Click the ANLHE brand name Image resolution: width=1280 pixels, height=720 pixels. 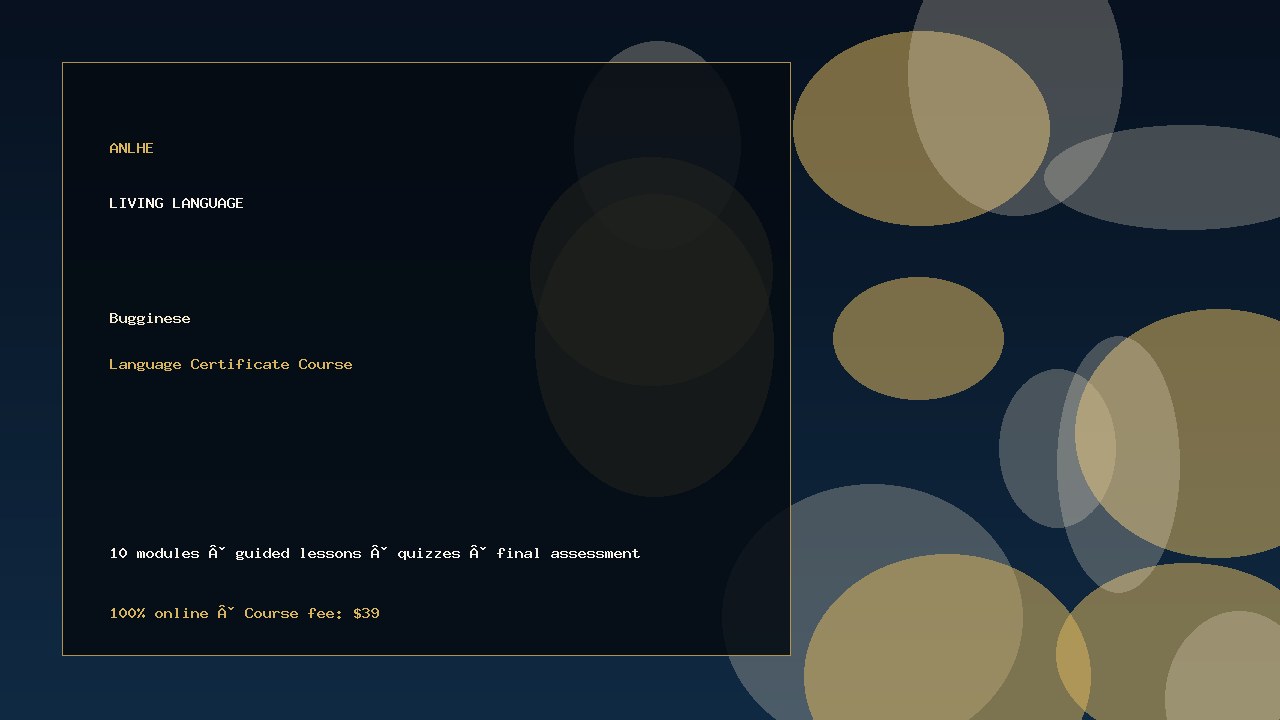pos(131,148)
